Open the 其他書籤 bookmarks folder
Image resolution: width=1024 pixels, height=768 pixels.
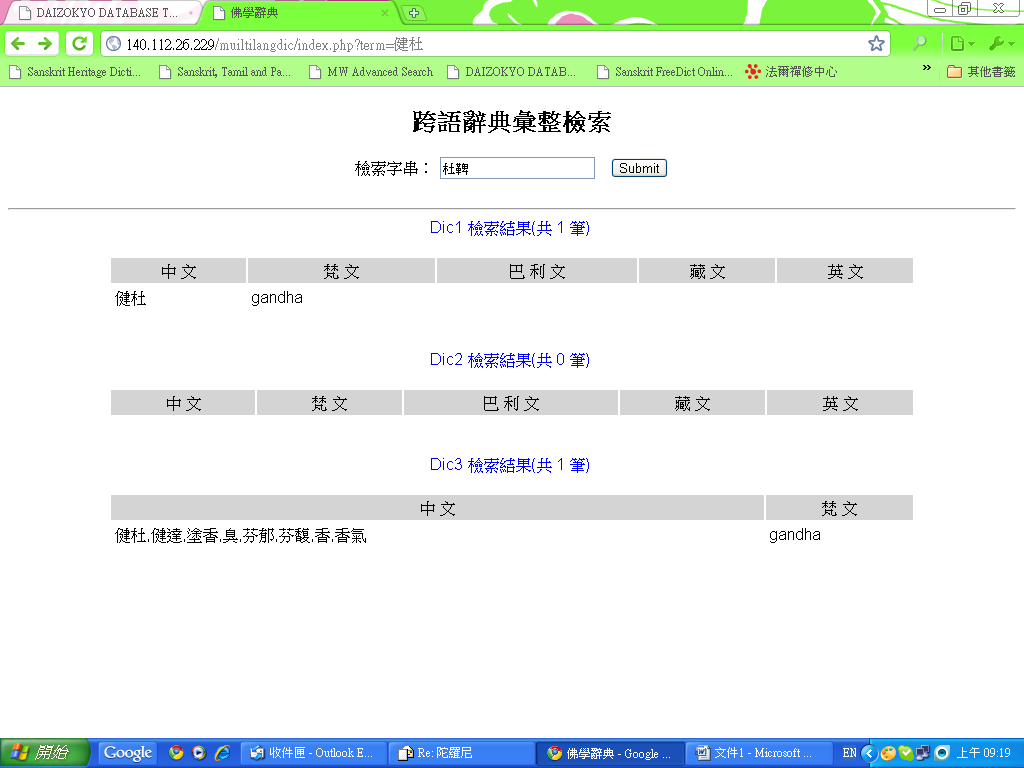coord(981,72)
